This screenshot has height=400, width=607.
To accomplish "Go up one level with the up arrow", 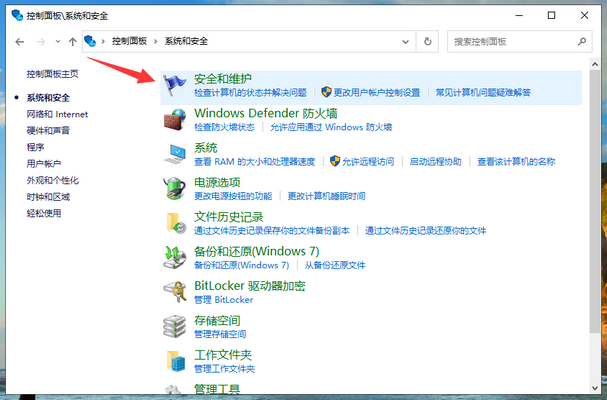I will click(72, 42).
